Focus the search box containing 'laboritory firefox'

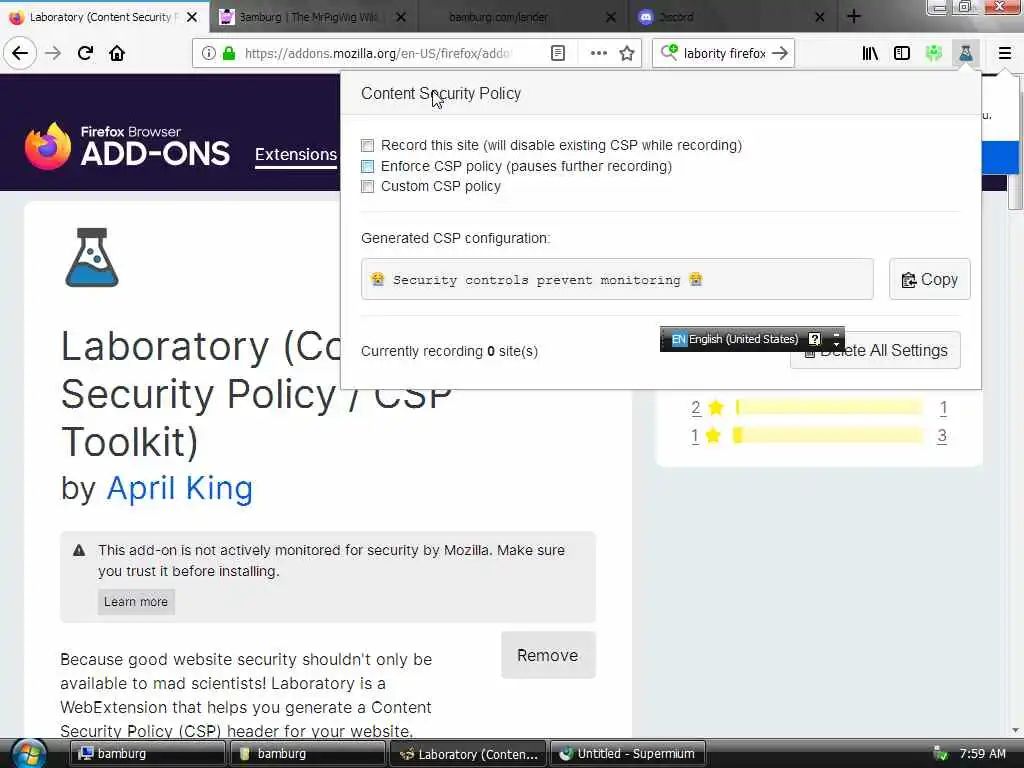724,53
